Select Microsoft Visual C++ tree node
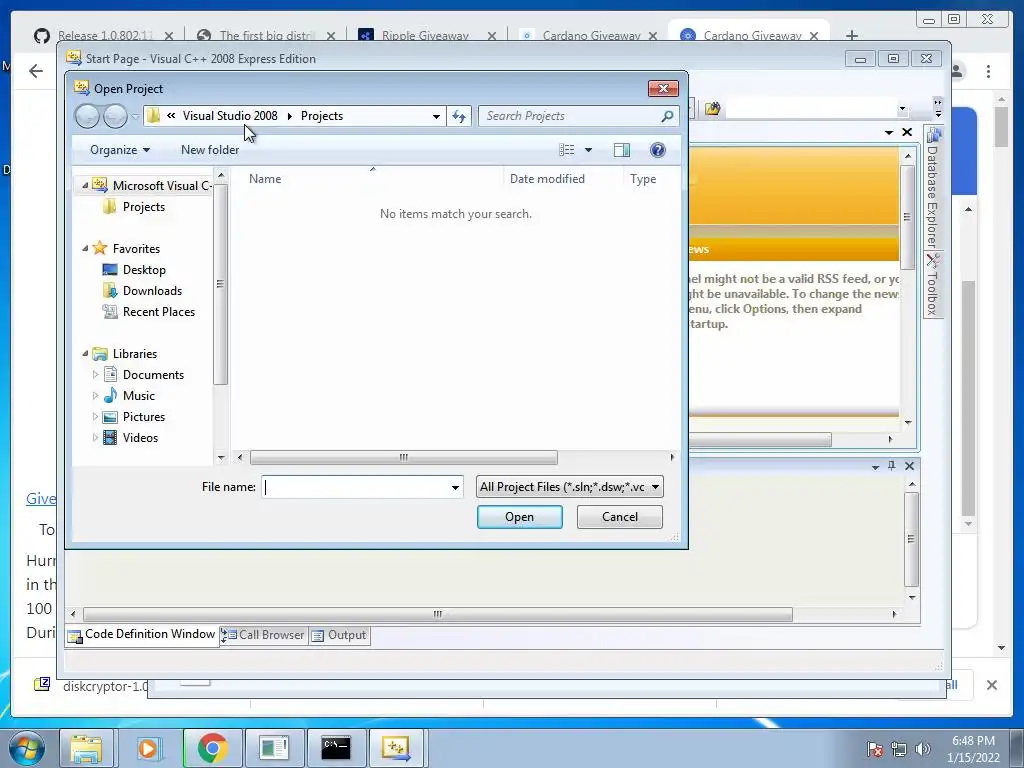 coord(162,186)
